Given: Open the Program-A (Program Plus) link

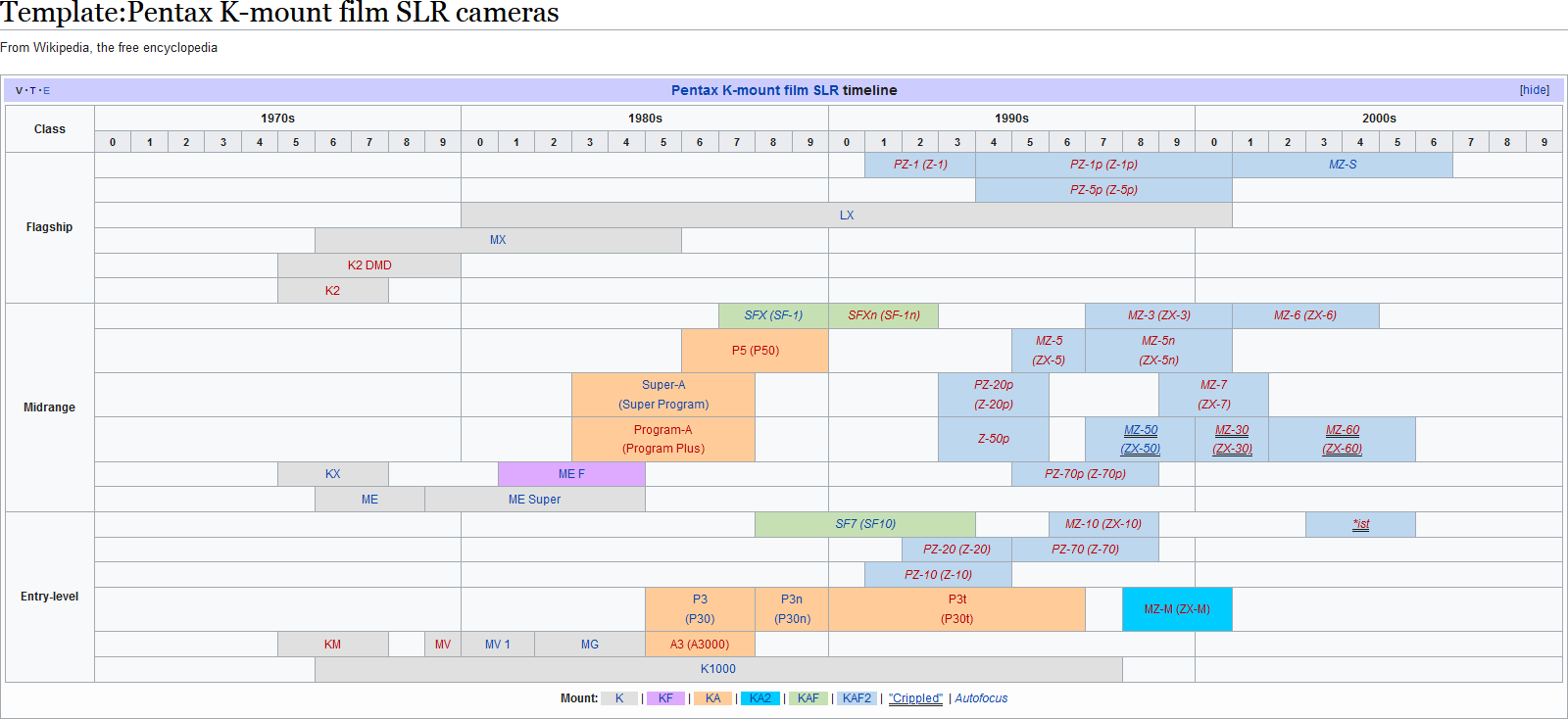Looking at the screenshot, I should coord(663,439).
